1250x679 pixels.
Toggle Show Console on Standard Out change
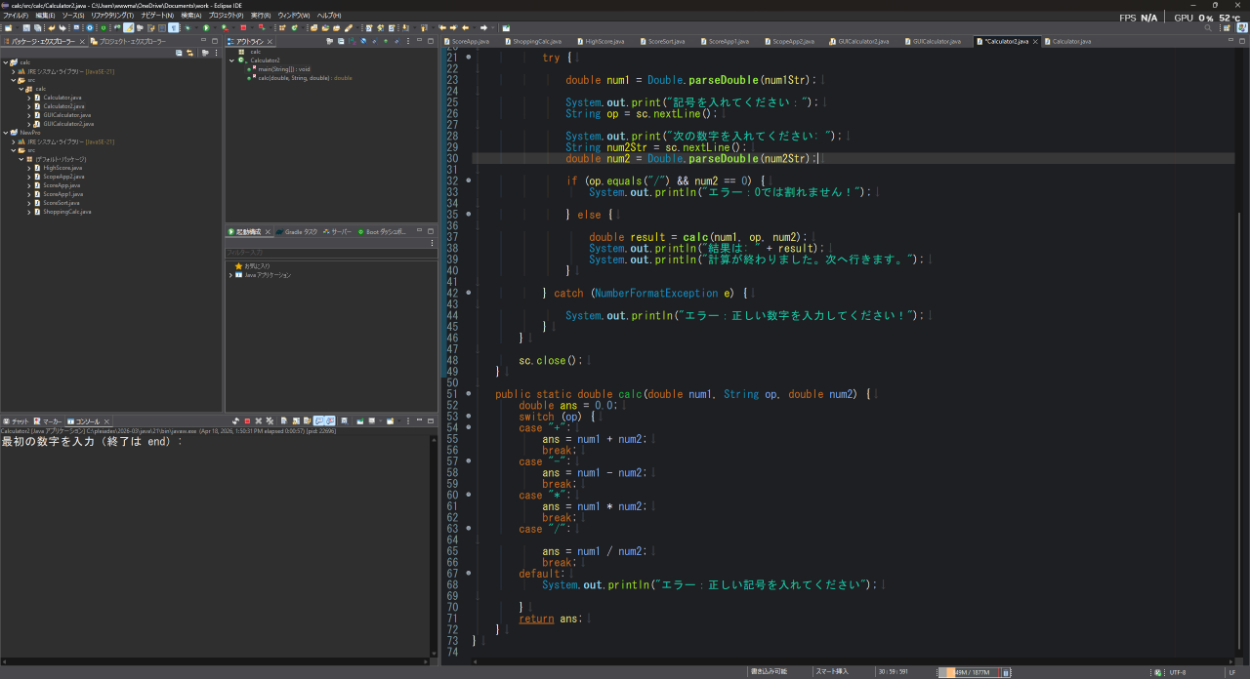(x=319, y=421)
